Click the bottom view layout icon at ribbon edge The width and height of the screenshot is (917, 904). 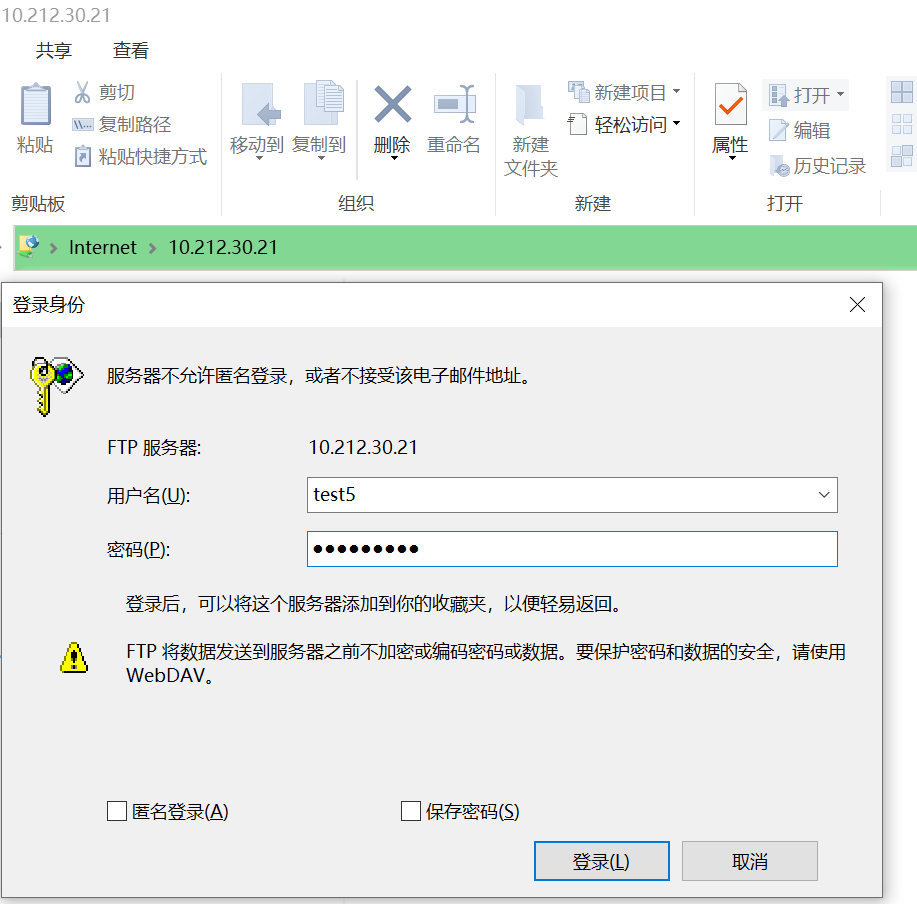901,157
